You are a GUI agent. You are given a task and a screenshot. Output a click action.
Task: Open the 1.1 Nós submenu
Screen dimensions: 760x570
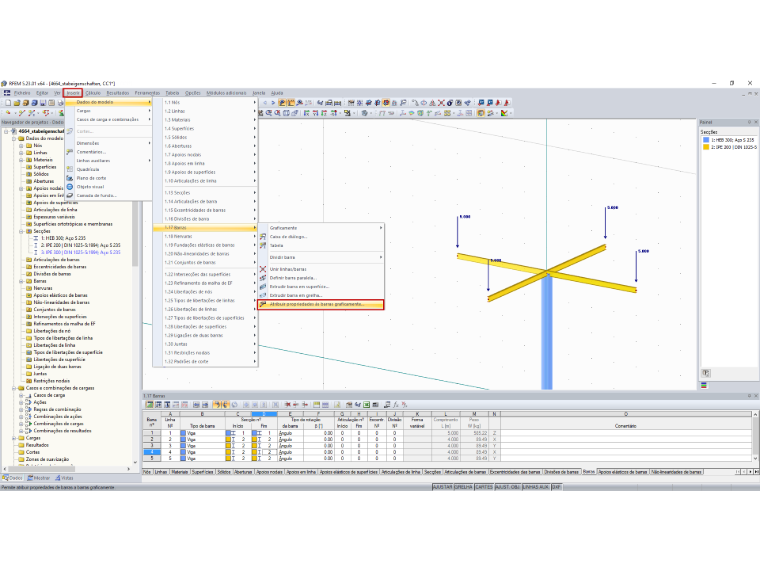(206, 103)
